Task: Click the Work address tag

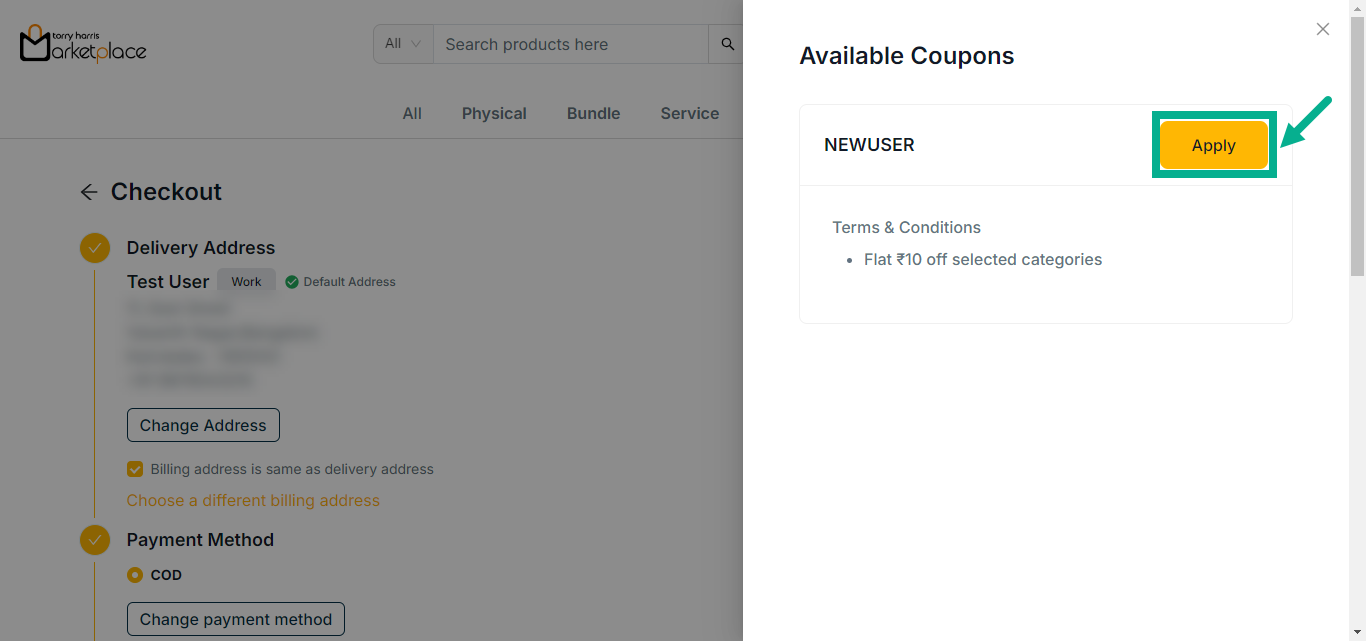Action: (x=246, y=282)
